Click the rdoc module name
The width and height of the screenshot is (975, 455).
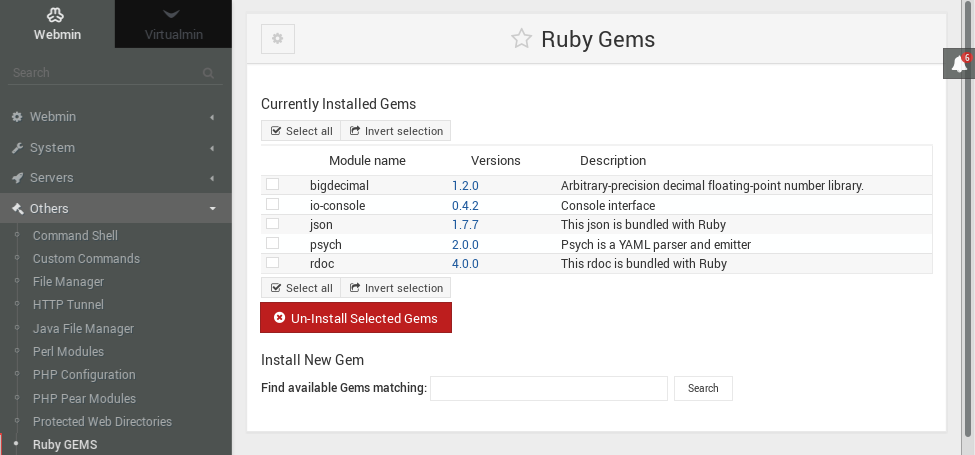[322, 264]
